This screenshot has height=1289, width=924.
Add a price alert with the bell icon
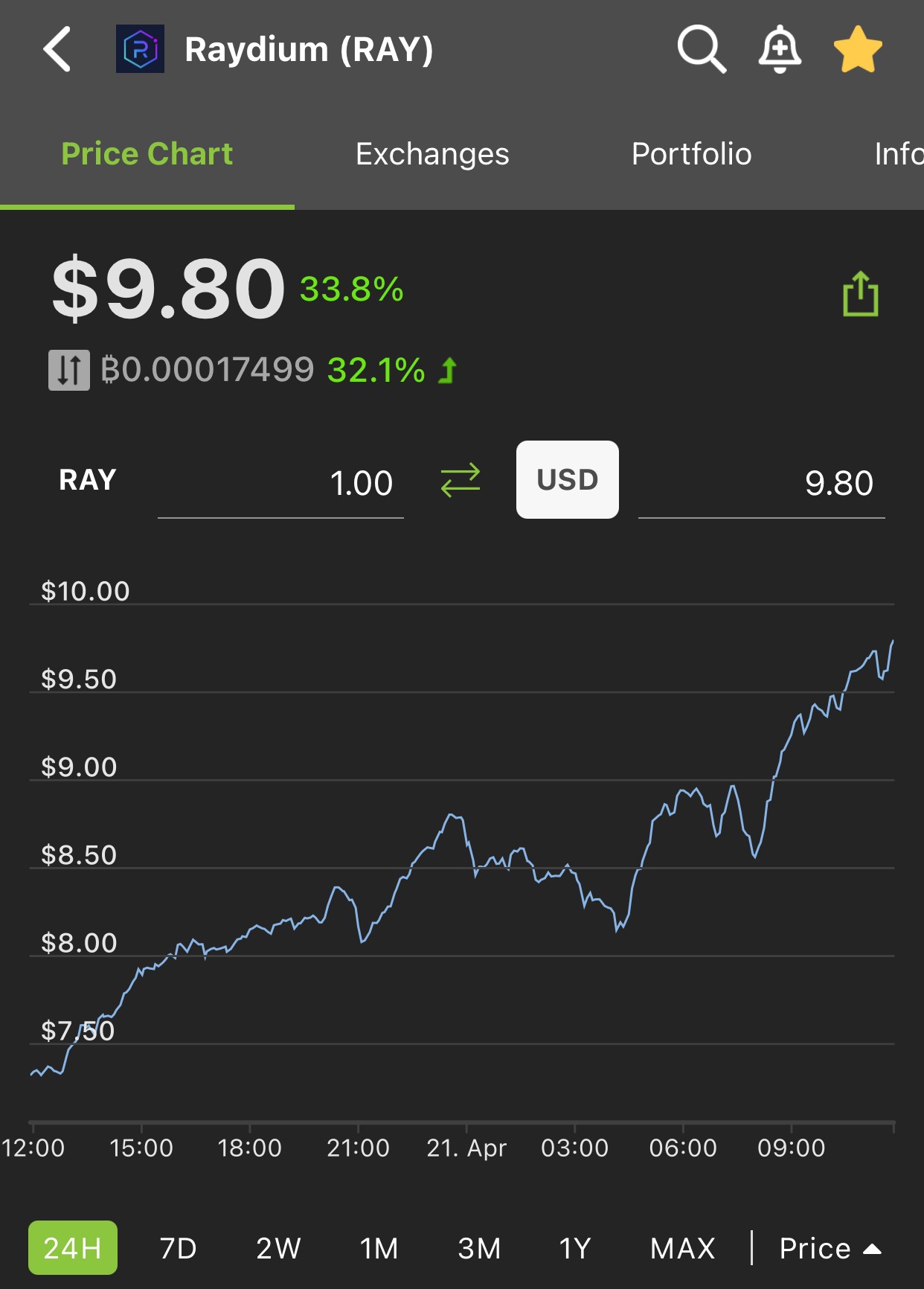[x=780, y=49]
